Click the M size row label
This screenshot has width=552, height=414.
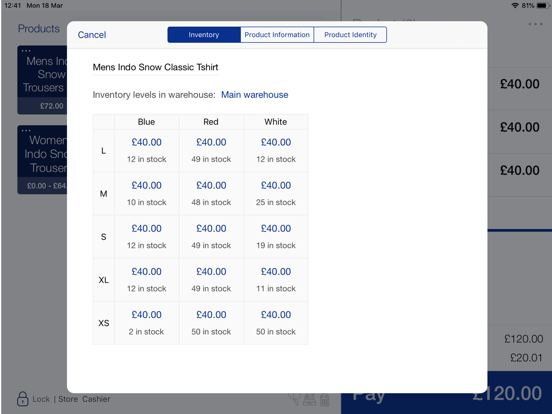coord(104,194)
